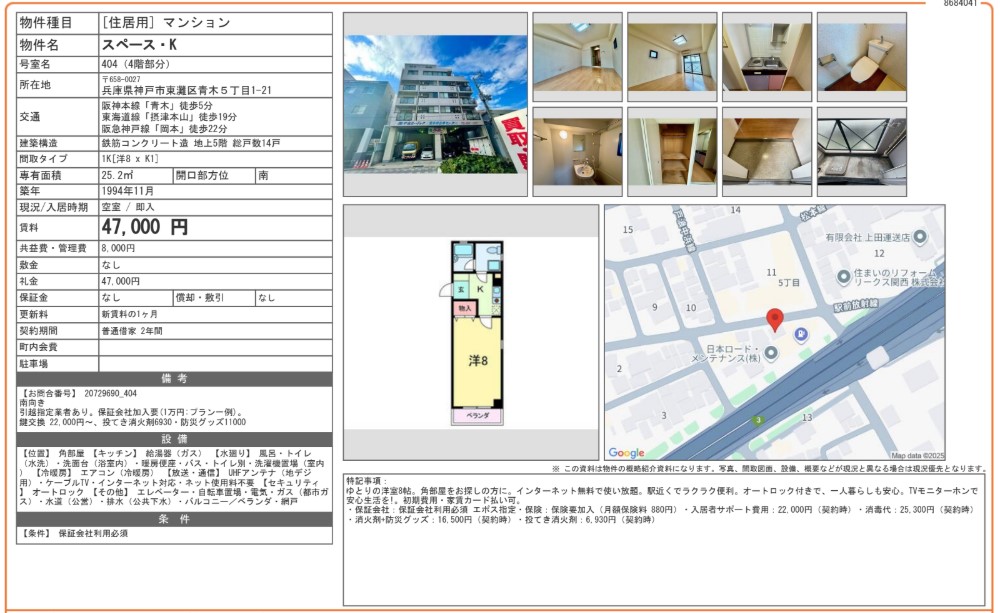Open the entrance floor photo thumbnail

766,151
